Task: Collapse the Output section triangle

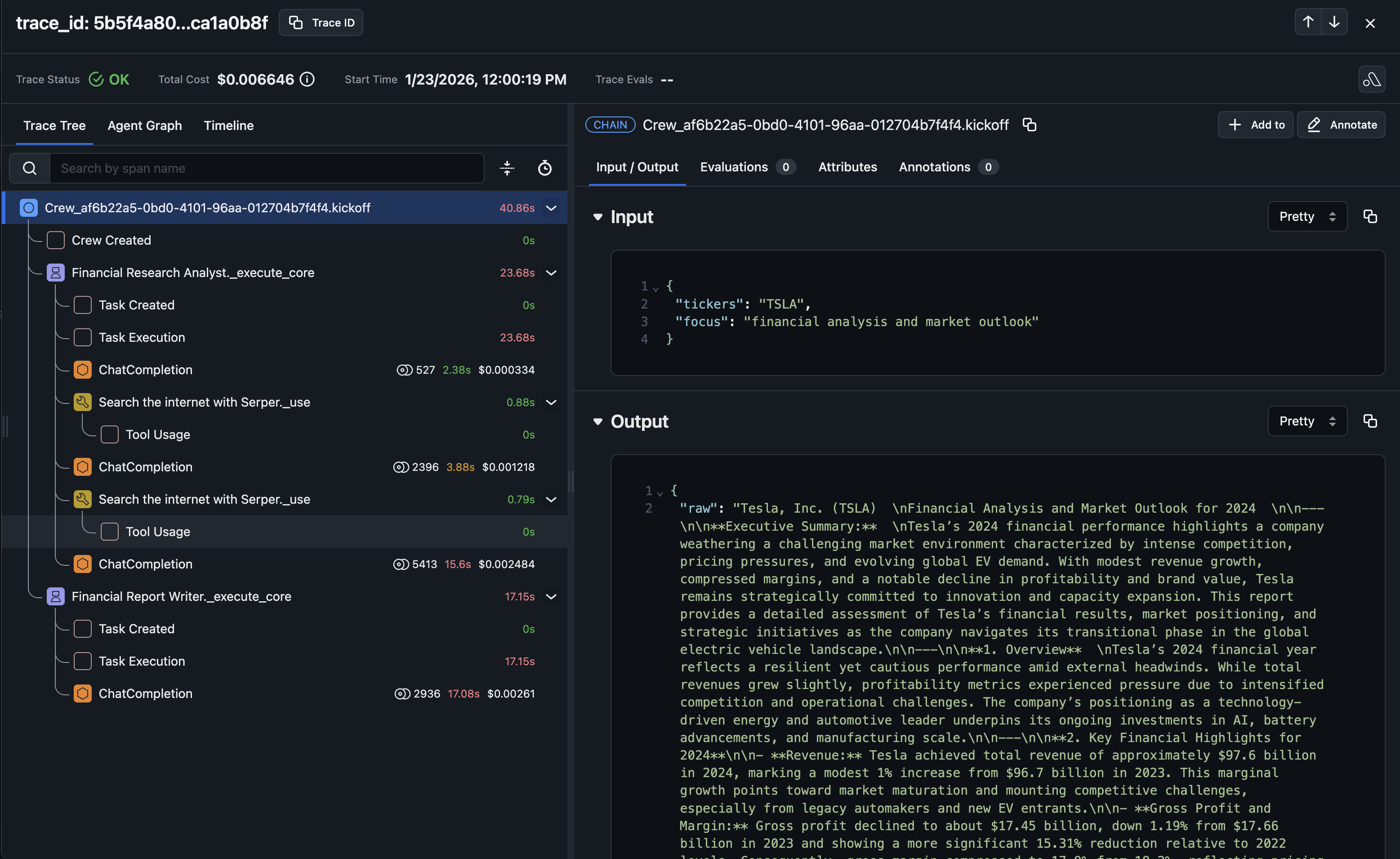Action: tap(598, 421)
